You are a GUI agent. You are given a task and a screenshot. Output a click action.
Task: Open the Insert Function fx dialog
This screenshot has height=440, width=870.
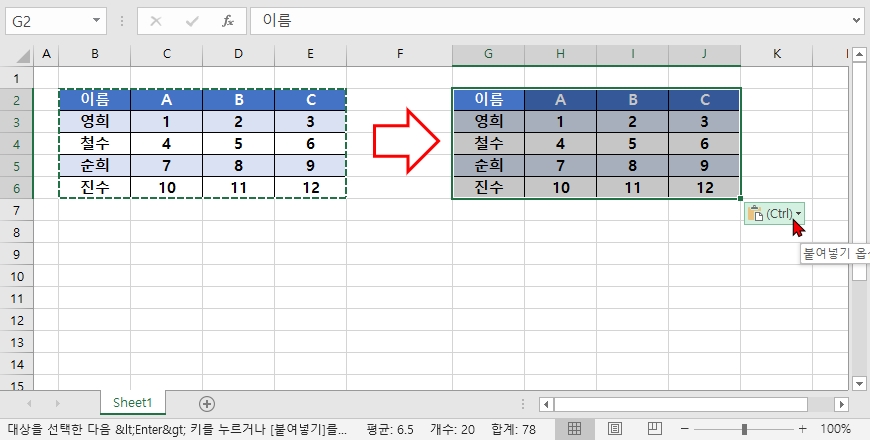(x=227, y=21)
